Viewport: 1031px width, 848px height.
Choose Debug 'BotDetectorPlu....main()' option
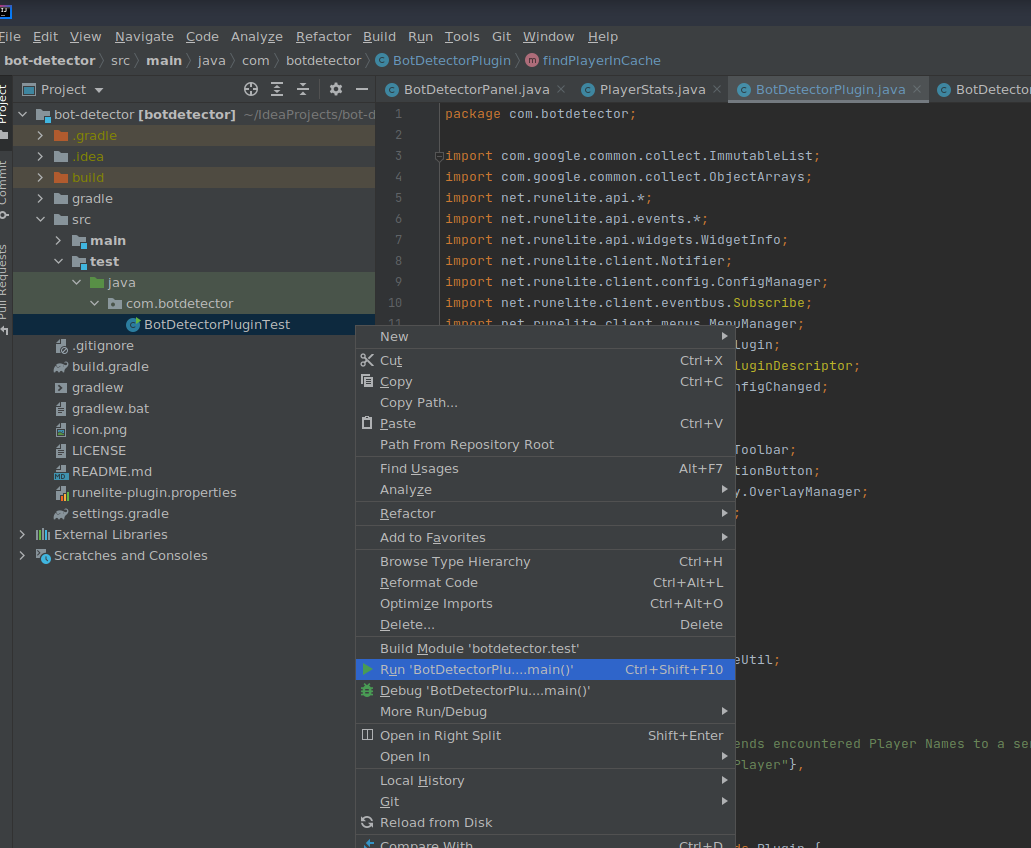[x=545, y=690]
